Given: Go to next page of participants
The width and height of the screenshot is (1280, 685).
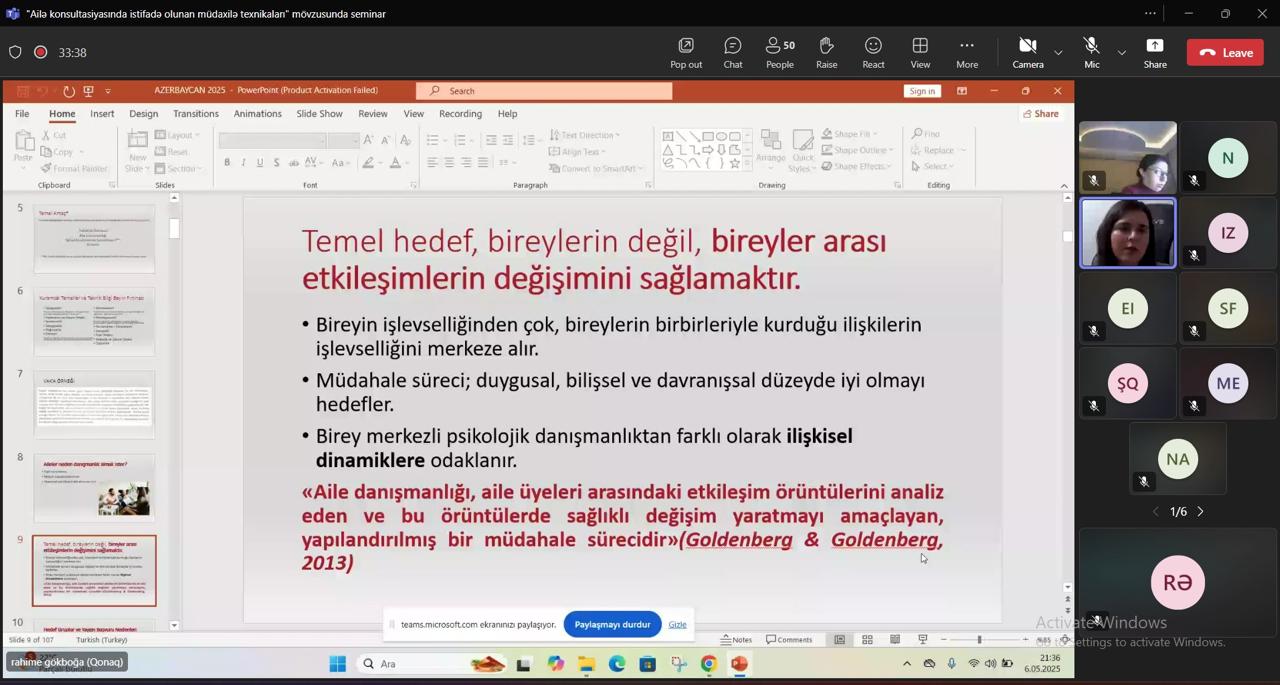Looking at the screenshot, I should coord(1201,512).
